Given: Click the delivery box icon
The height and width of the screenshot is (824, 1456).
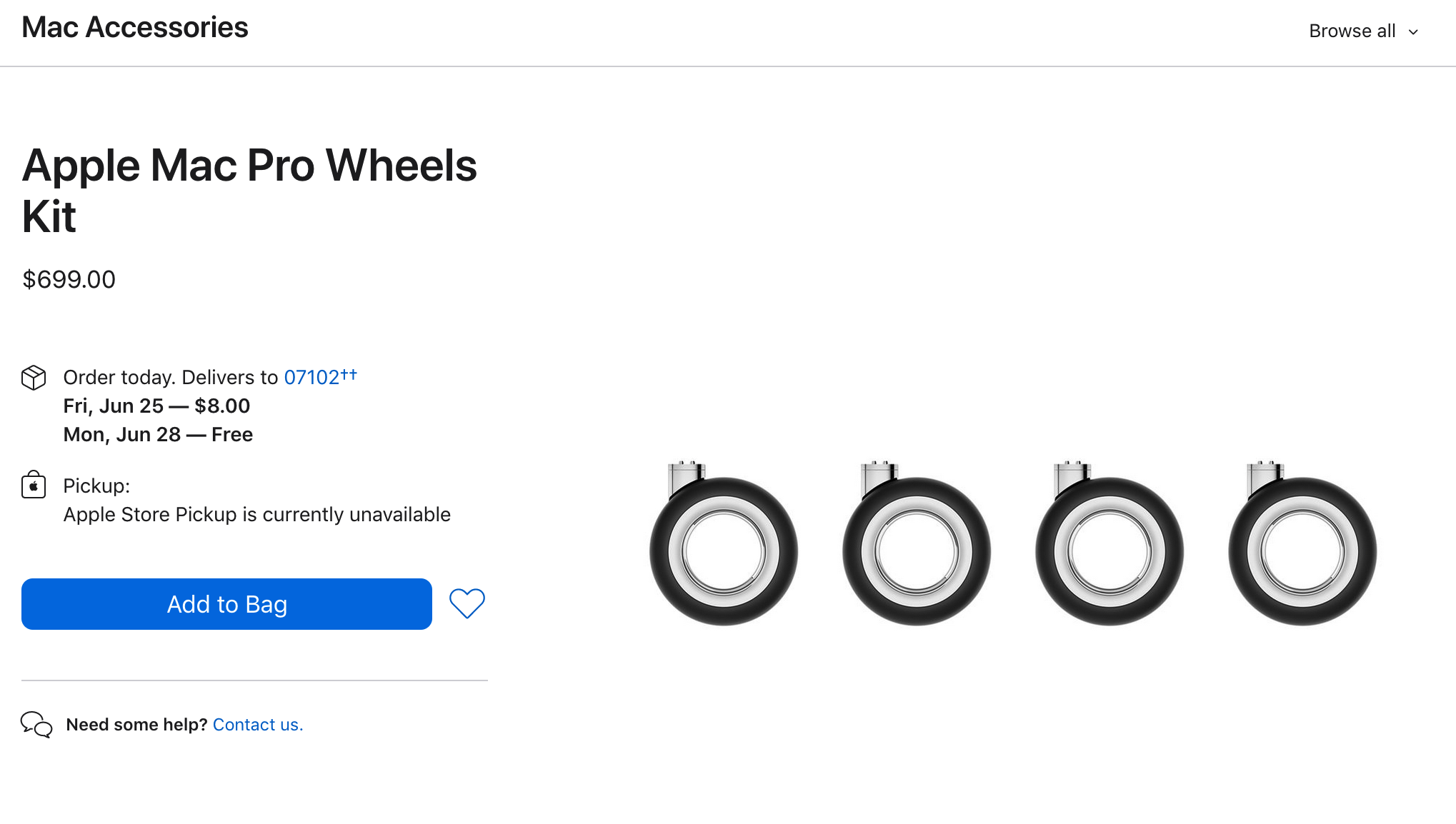Looking at the screenshot, I should tap(34, 378).
